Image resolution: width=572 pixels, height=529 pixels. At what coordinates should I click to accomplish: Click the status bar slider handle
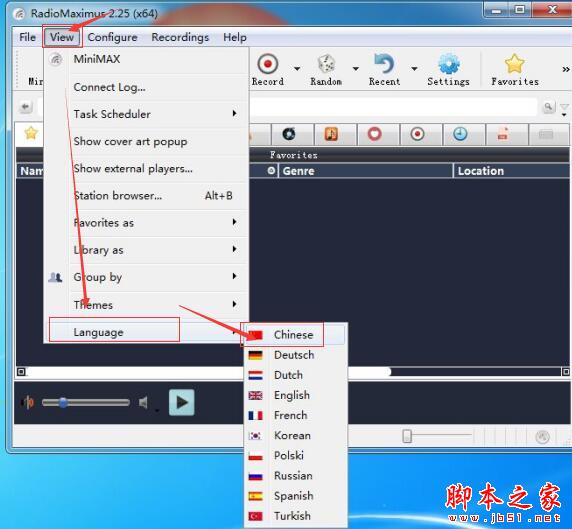407,436
